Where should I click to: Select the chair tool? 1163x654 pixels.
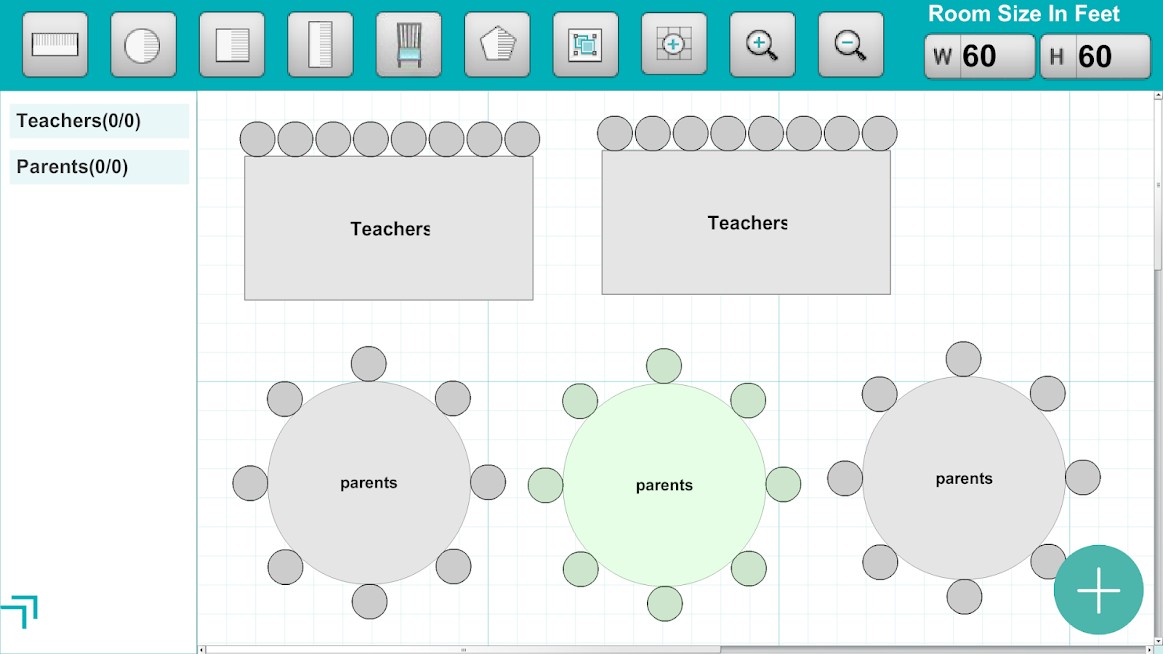click(x=409, y=45)
